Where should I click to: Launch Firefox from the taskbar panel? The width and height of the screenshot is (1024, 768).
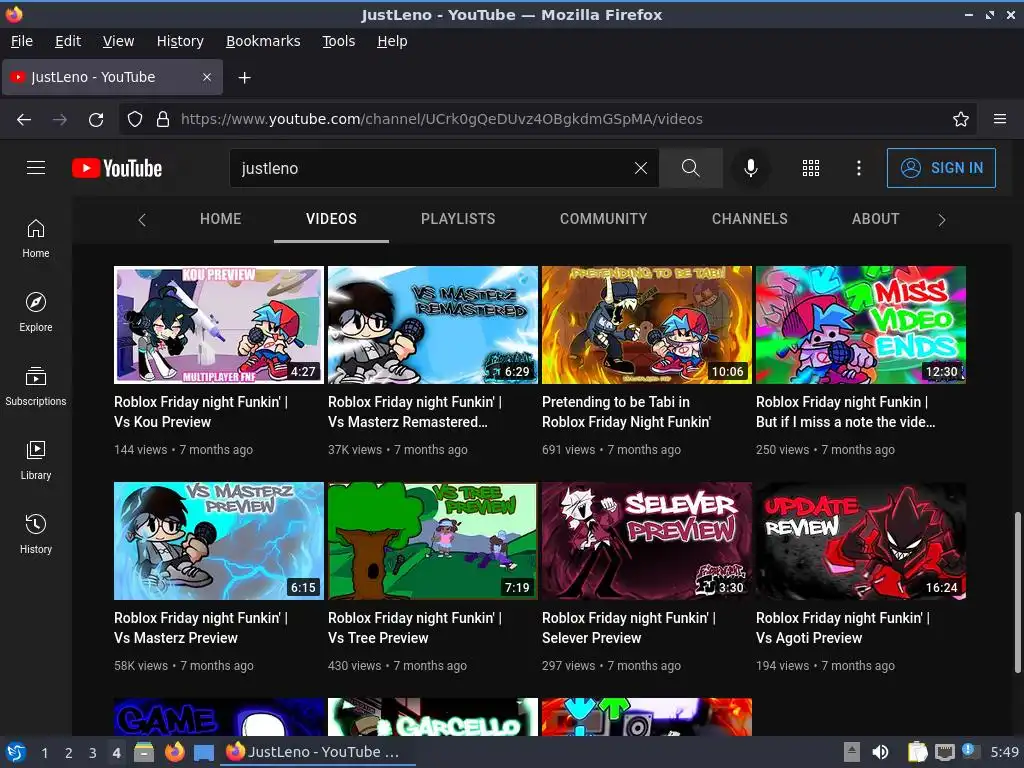click(x=174, y=752)
